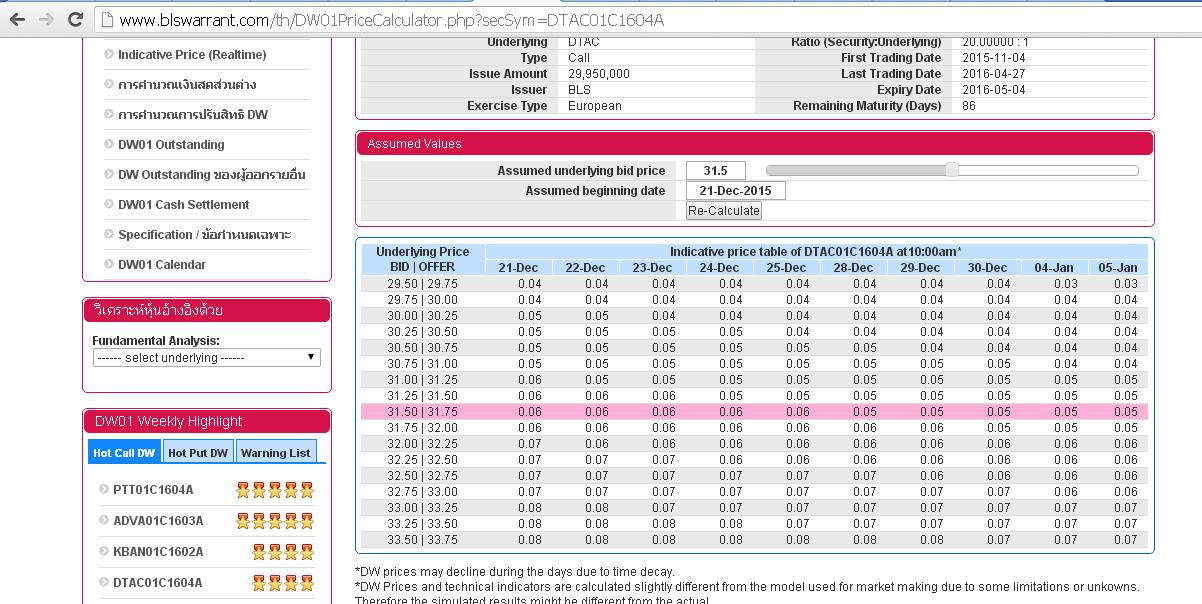1202x604 pixels.
Task: Open the KBAN01C1602A warrant link
Action: coord(158,551)
